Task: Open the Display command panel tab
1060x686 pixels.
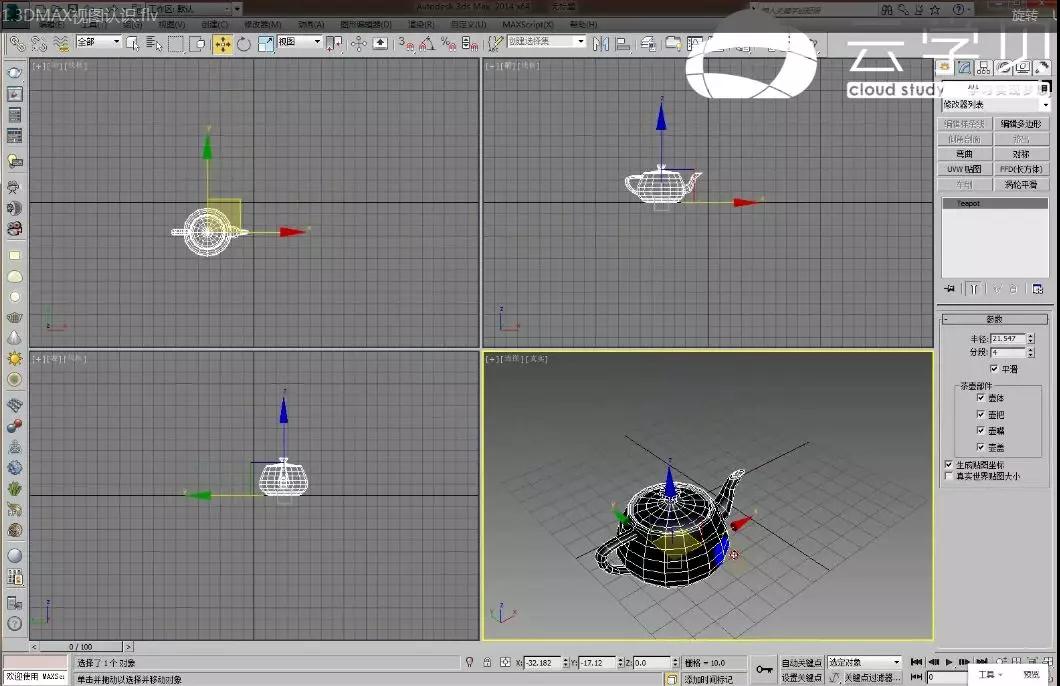Action: [1023, 68]
